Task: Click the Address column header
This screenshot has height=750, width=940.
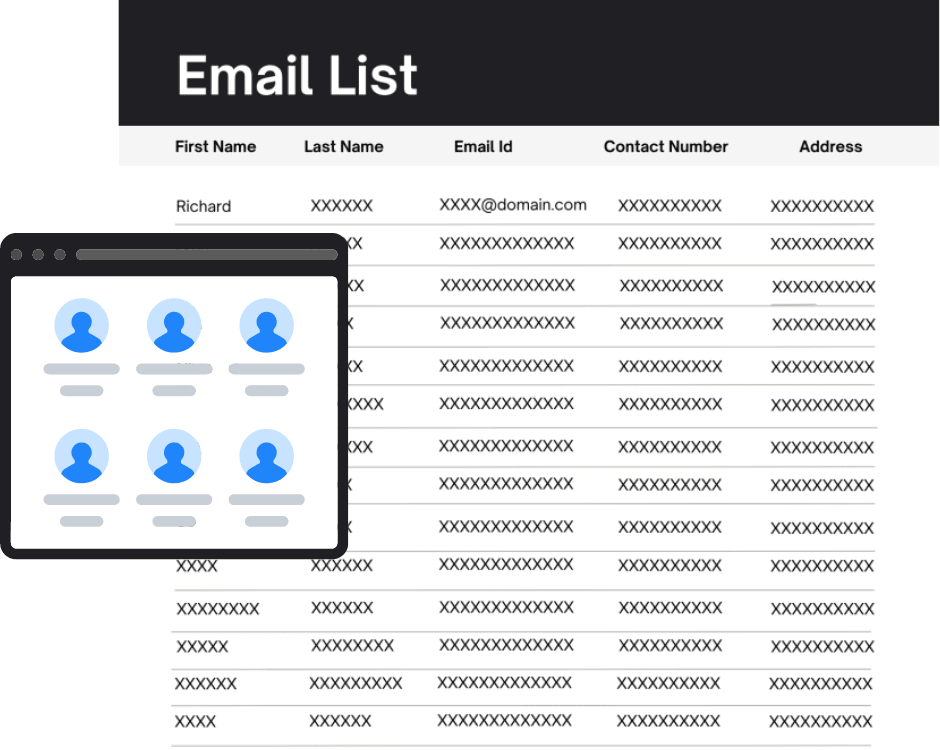Action: [x=830, y=146]
